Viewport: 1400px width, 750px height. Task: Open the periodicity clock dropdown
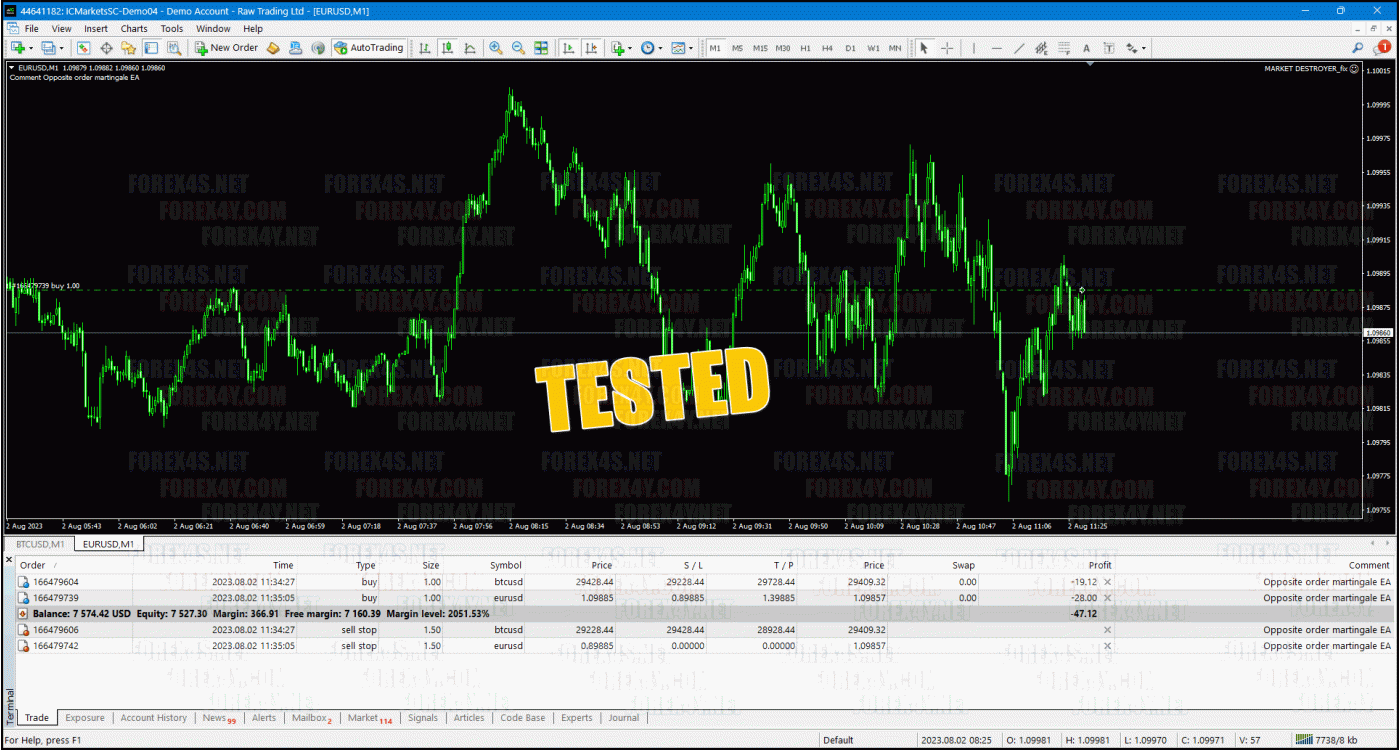(659, 47)
